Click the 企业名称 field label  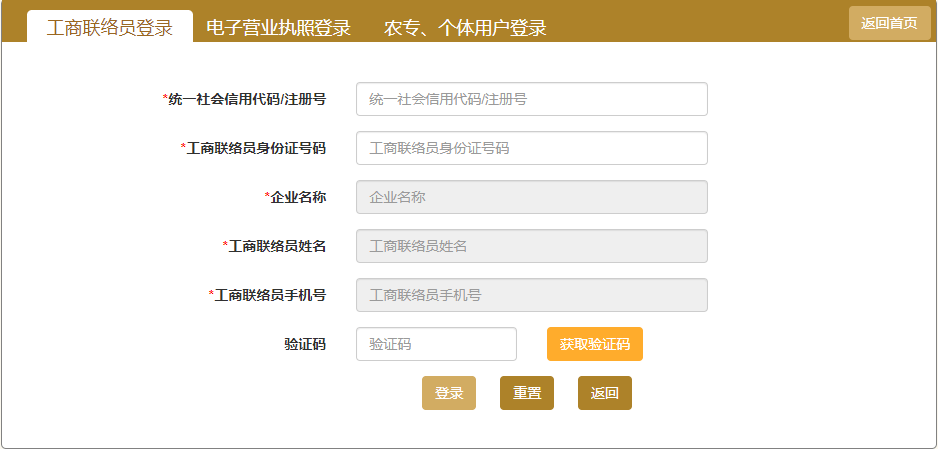pos(297,197)
